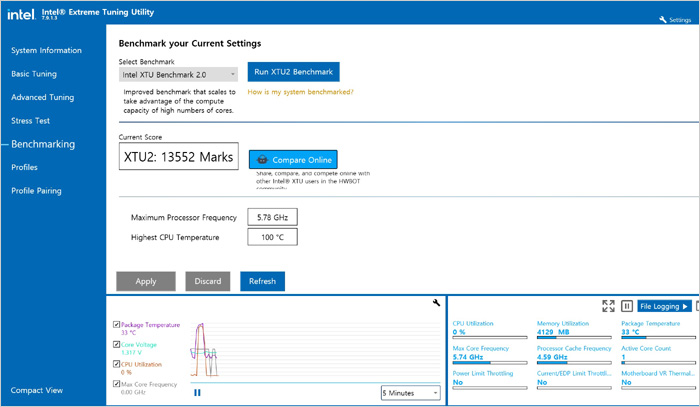Click the Max Core Frequency 5.74 GHz value
Image resolution: width=700 pixels, height=407 pixels.
pyautogui.click(x=467, y=357)
